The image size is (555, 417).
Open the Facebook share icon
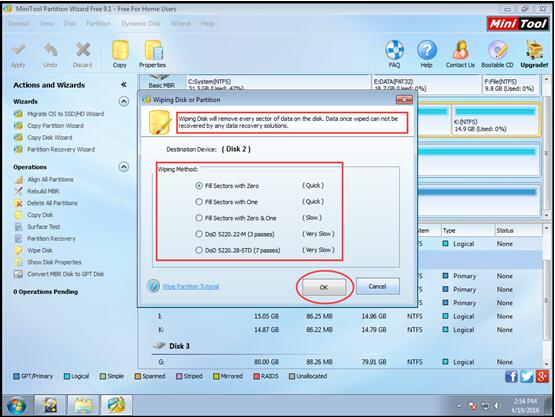click(x=511, y=377)
